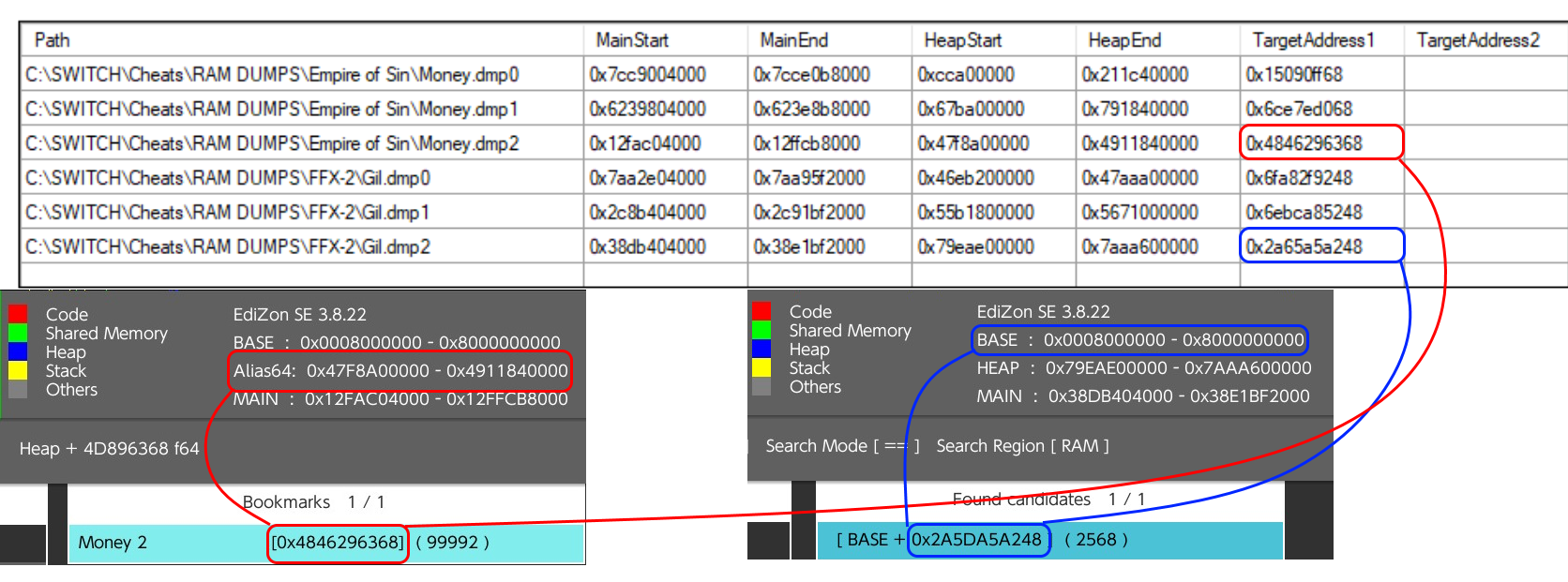The width and height of the screenshot is (1568, 582).
Task: Click HEAP range line in right EdiZon panel
Action: [1144, 368]
